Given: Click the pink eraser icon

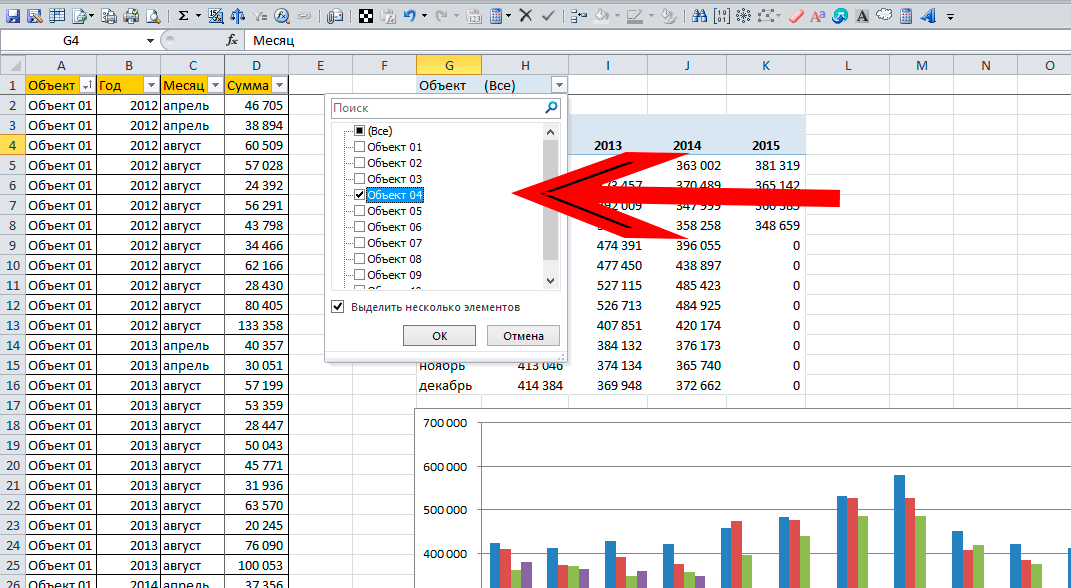Looking at the screenshot, I should pyautogui.click(x=796, y=15).
